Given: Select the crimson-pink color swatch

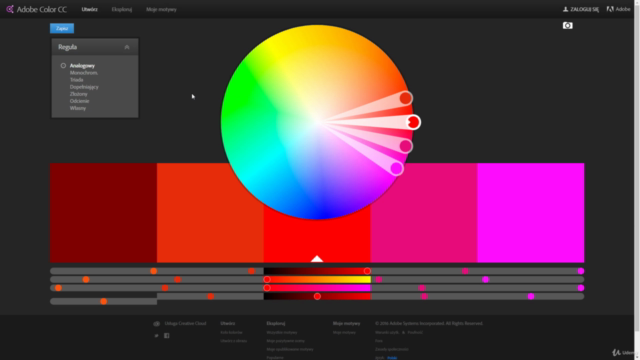Looking at the screenshot, I should coord(424,213).
